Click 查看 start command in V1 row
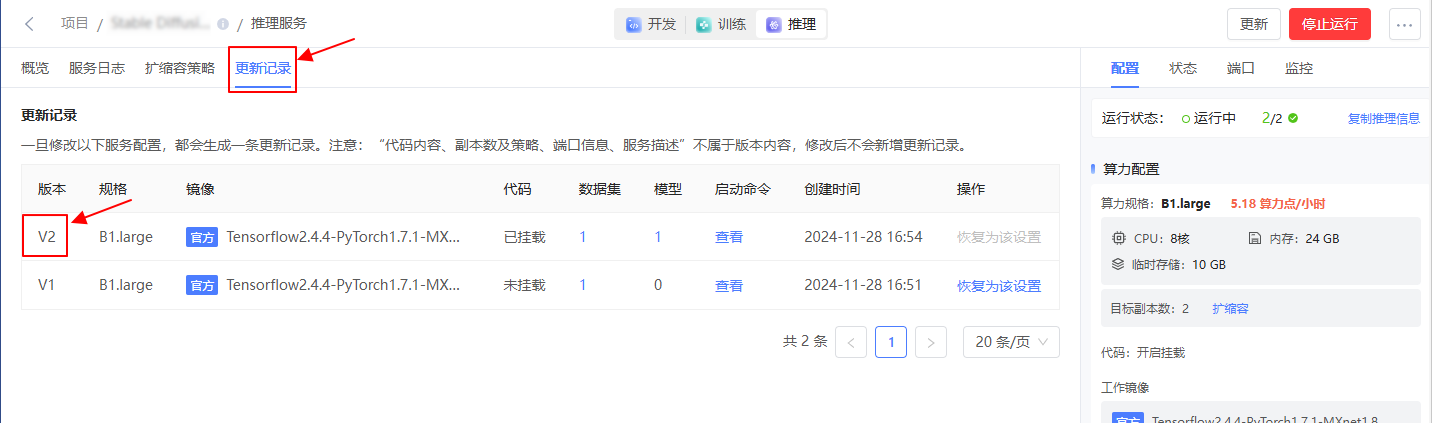This screenshot has height=423, width=1432. click(x=729, y=285)
